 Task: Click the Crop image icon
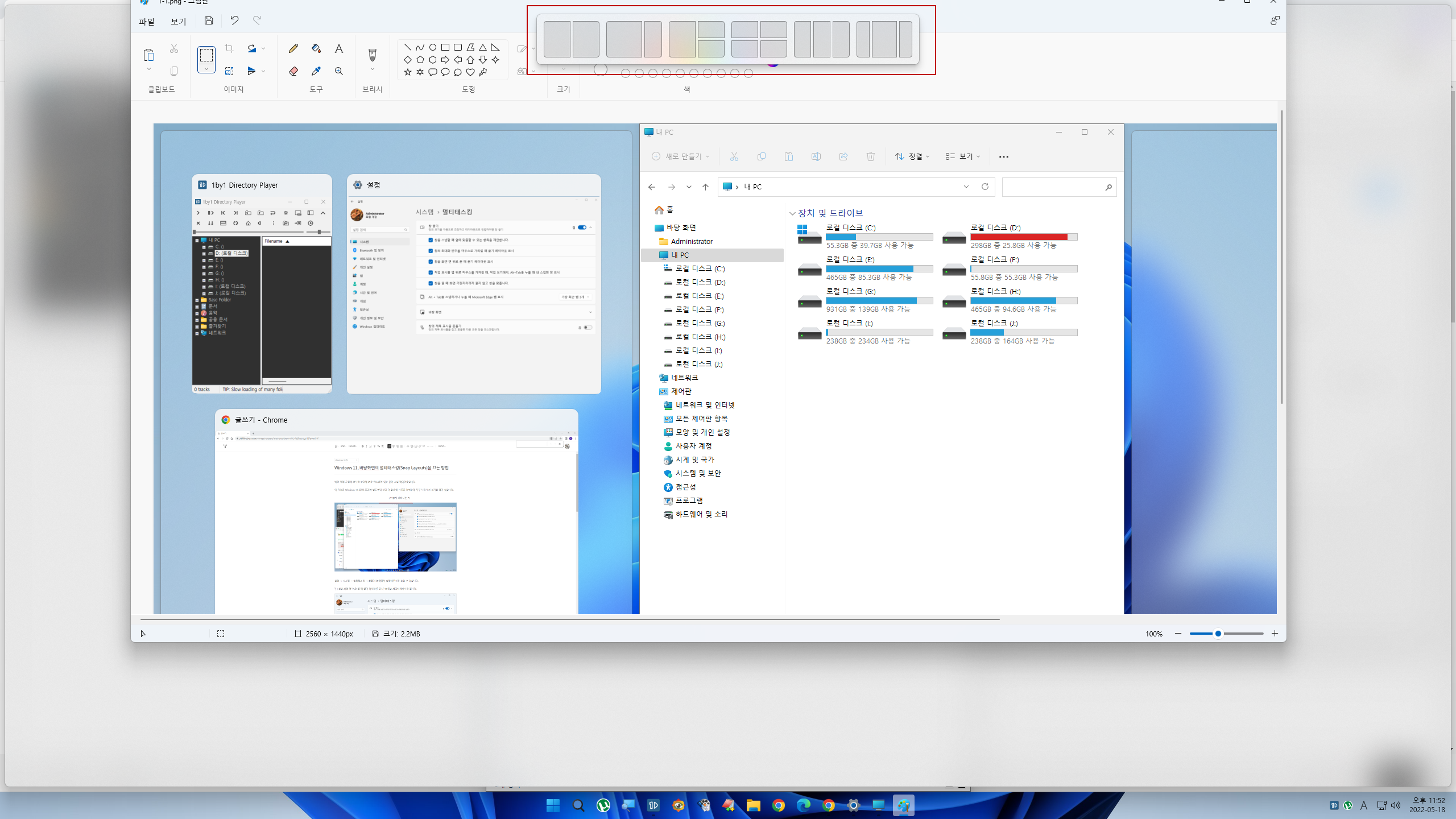pos(229,49)
